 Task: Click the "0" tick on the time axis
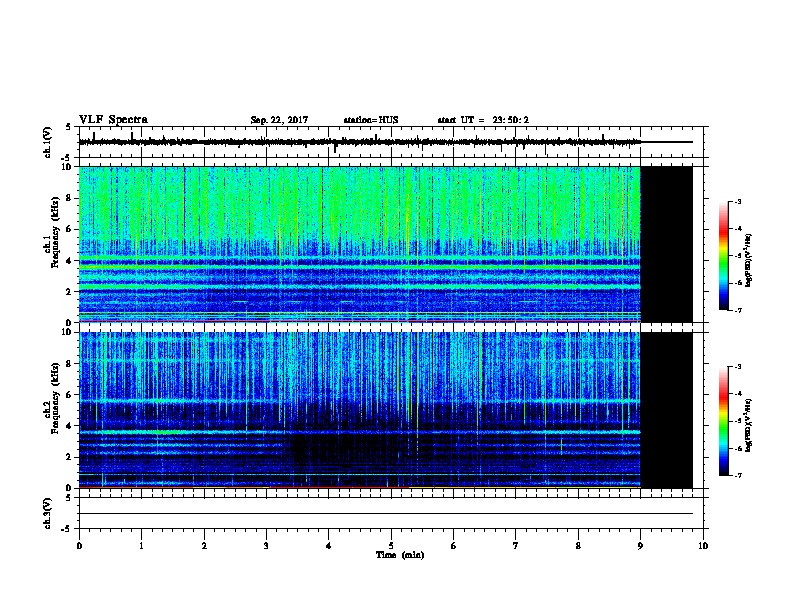coord(79,546)
